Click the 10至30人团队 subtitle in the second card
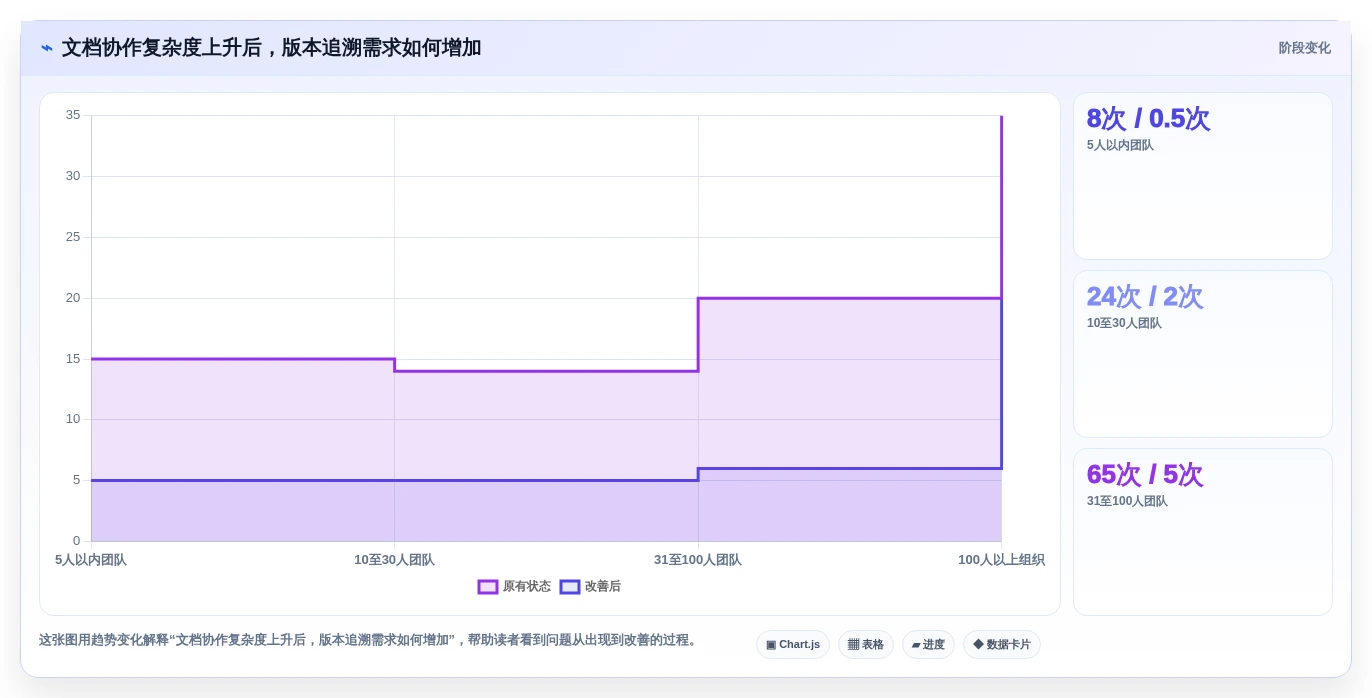The image size is (1372, 698). [x=1124, y=323]
